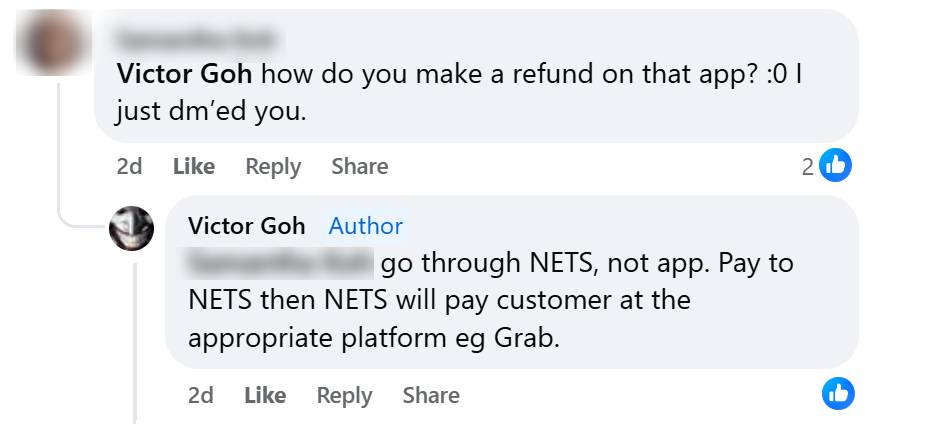Share Victor Goh's NETS reply
This screenshot has height=424, width=933.
click(431, 396)
